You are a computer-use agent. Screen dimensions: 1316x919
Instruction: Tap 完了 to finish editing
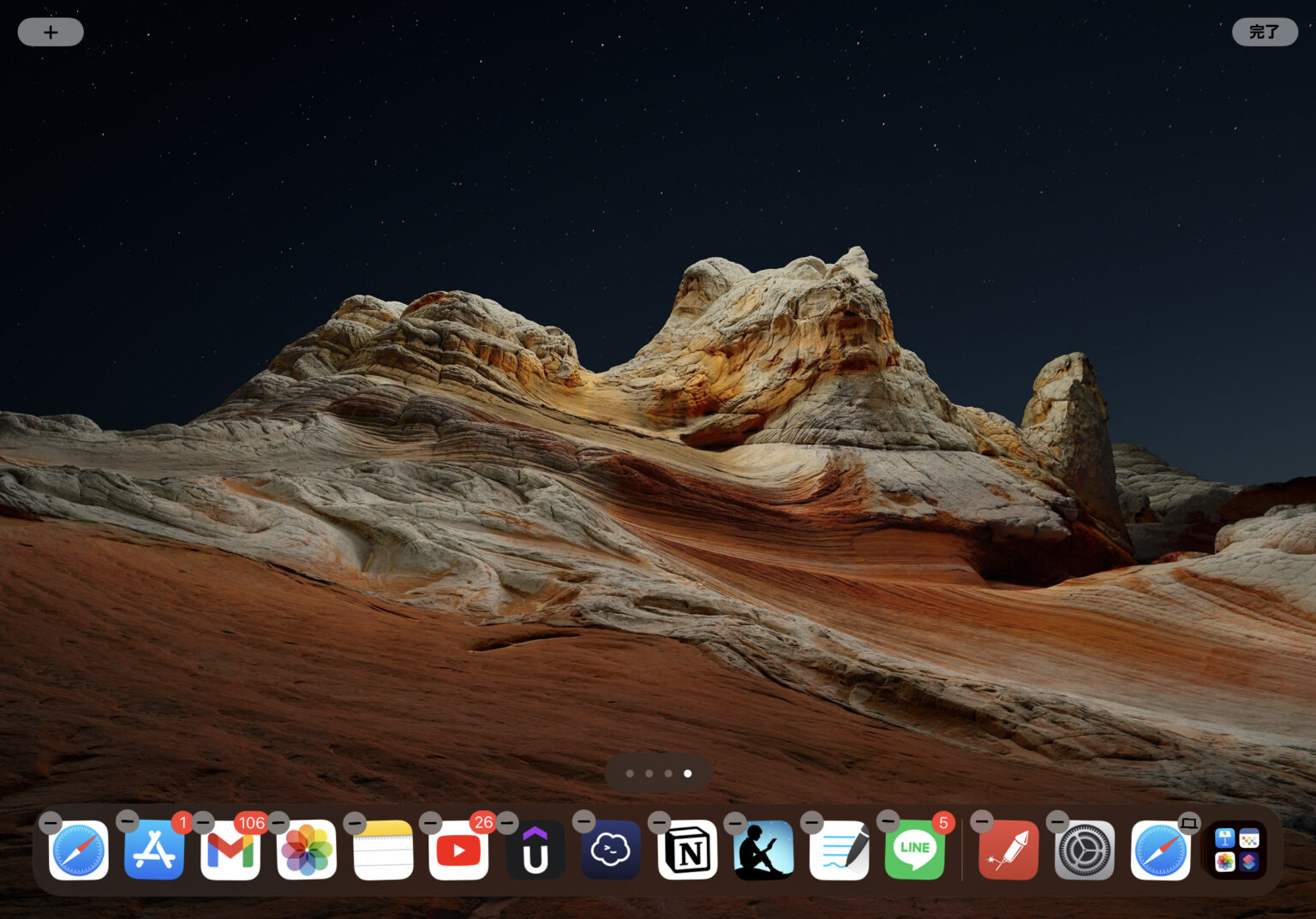(1265, 32)
